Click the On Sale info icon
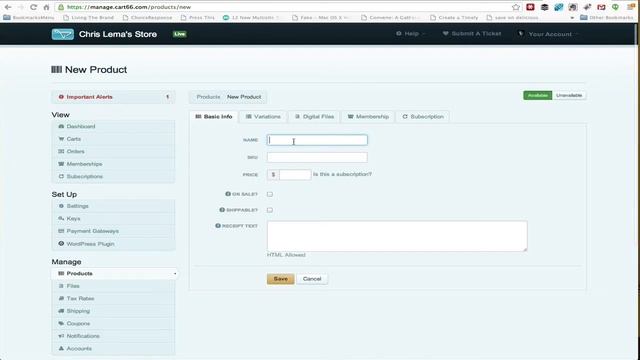 click(228, 194)
